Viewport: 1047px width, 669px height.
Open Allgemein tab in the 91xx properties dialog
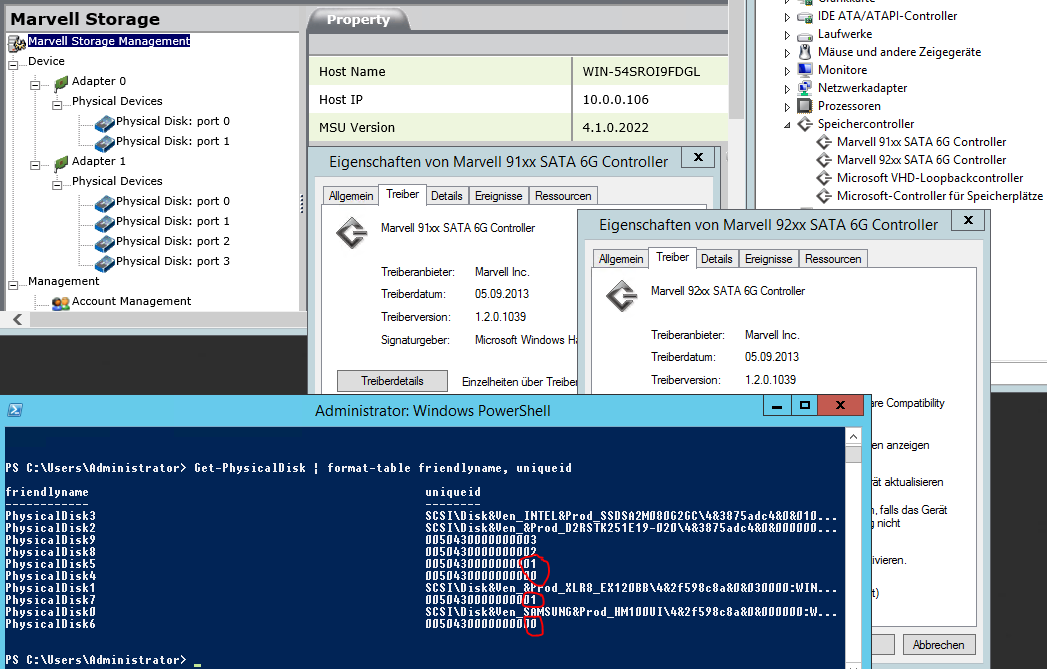pyautogui.click(x=351, y=196)
